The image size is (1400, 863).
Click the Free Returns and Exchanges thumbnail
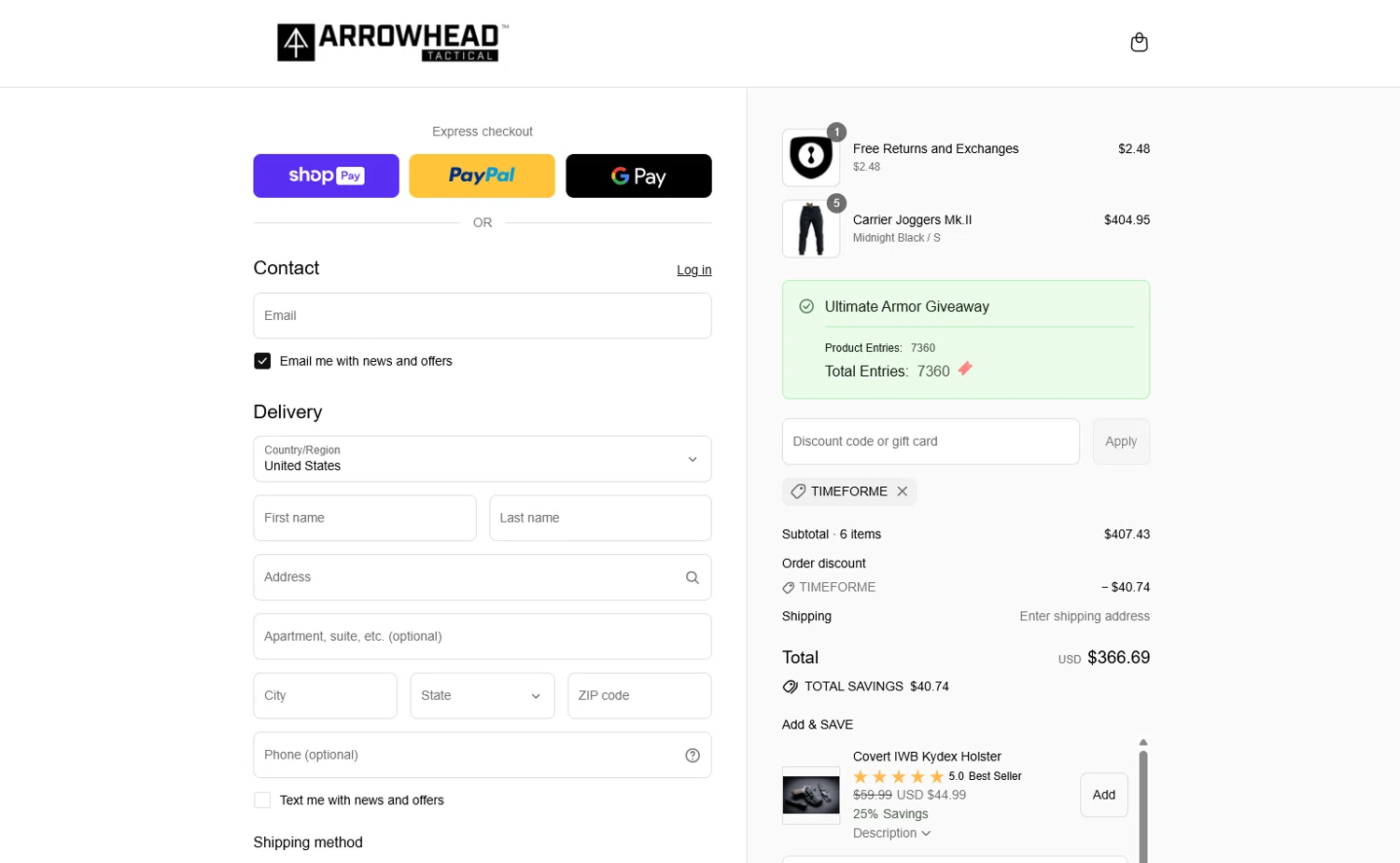point(810,158)
